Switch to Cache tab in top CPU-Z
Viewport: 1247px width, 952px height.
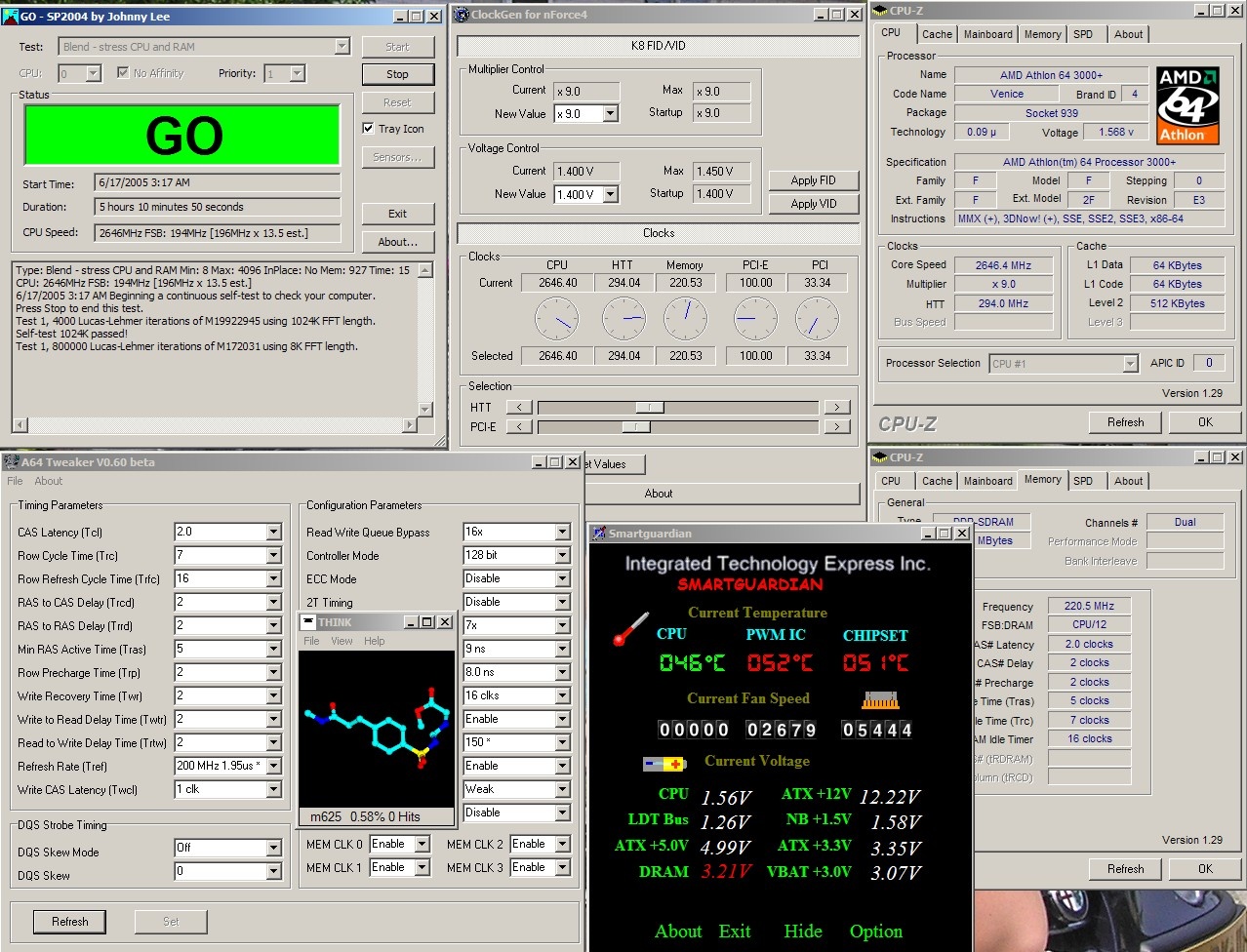(x=937, y=34)
